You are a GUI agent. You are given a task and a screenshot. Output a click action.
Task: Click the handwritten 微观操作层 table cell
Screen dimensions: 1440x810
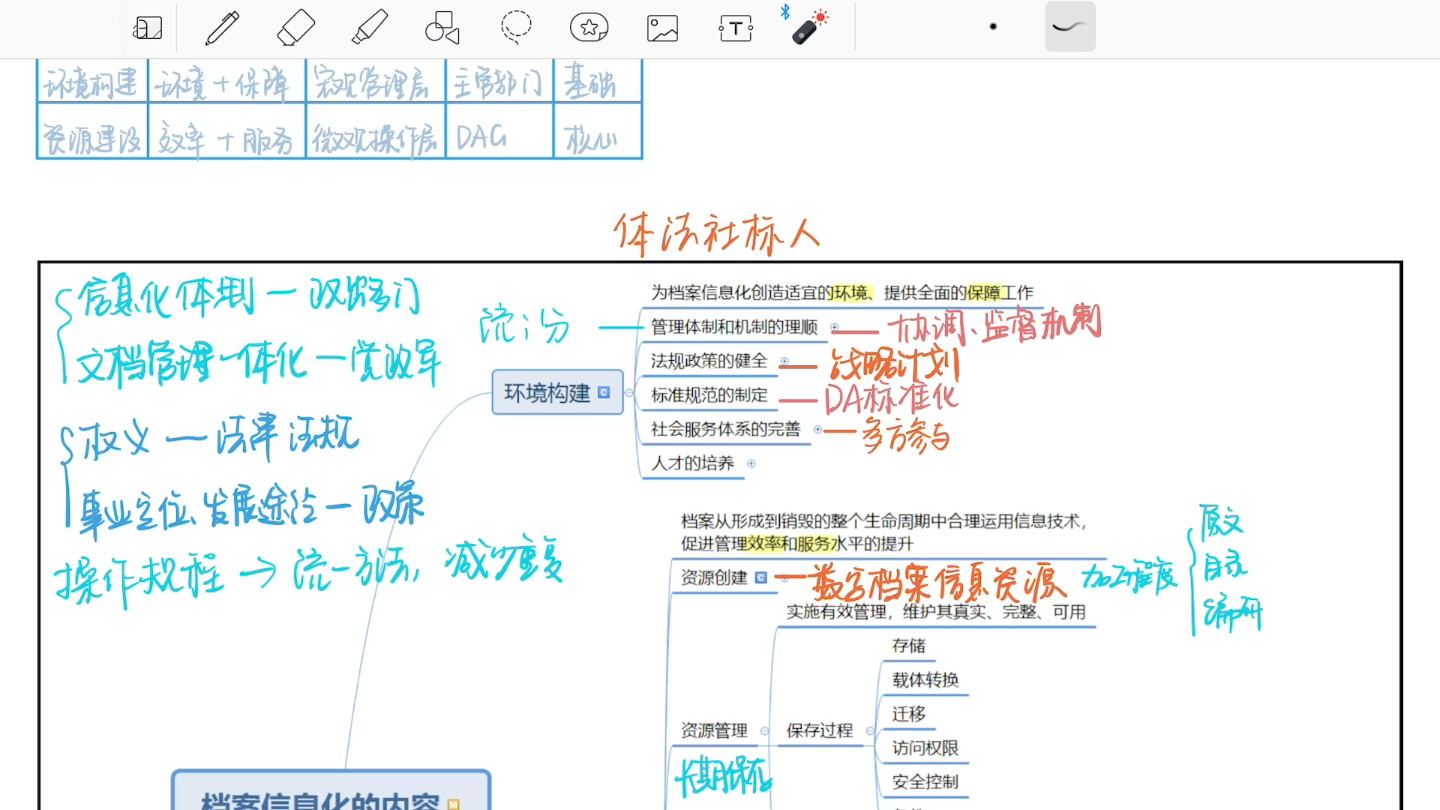click(x=375, y=139)
